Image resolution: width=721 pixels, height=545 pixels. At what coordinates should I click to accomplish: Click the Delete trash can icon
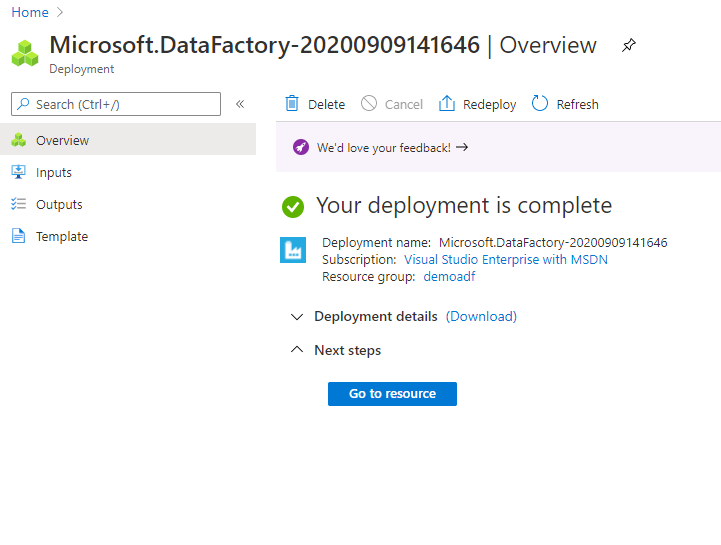coord(292,104)
